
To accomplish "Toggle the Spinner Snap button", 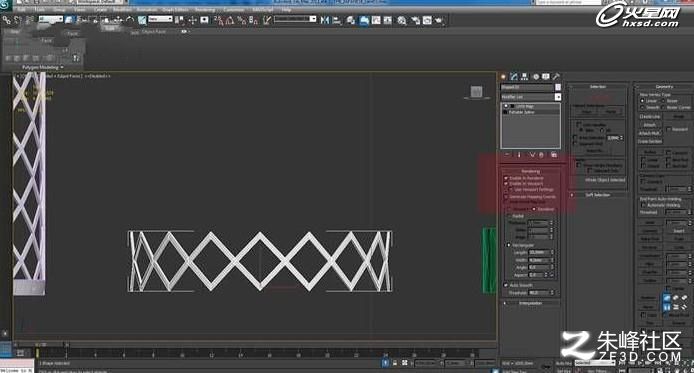I will pos(253,20).
